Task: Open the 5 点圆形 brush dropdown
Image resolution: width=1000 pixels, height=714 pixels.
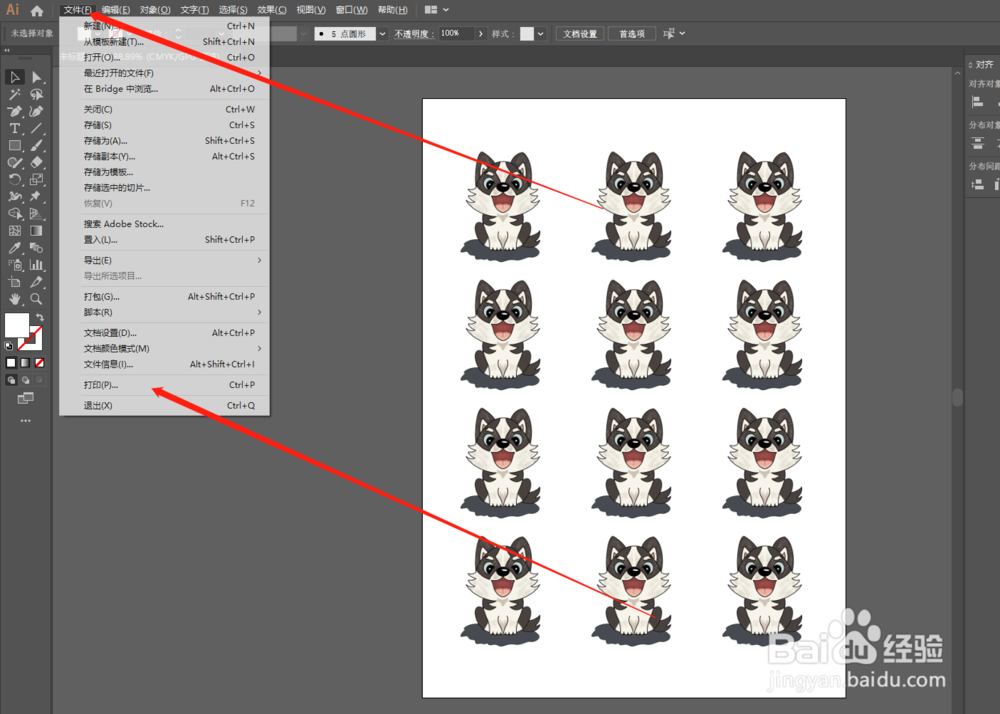Action: tap(383, 34)
